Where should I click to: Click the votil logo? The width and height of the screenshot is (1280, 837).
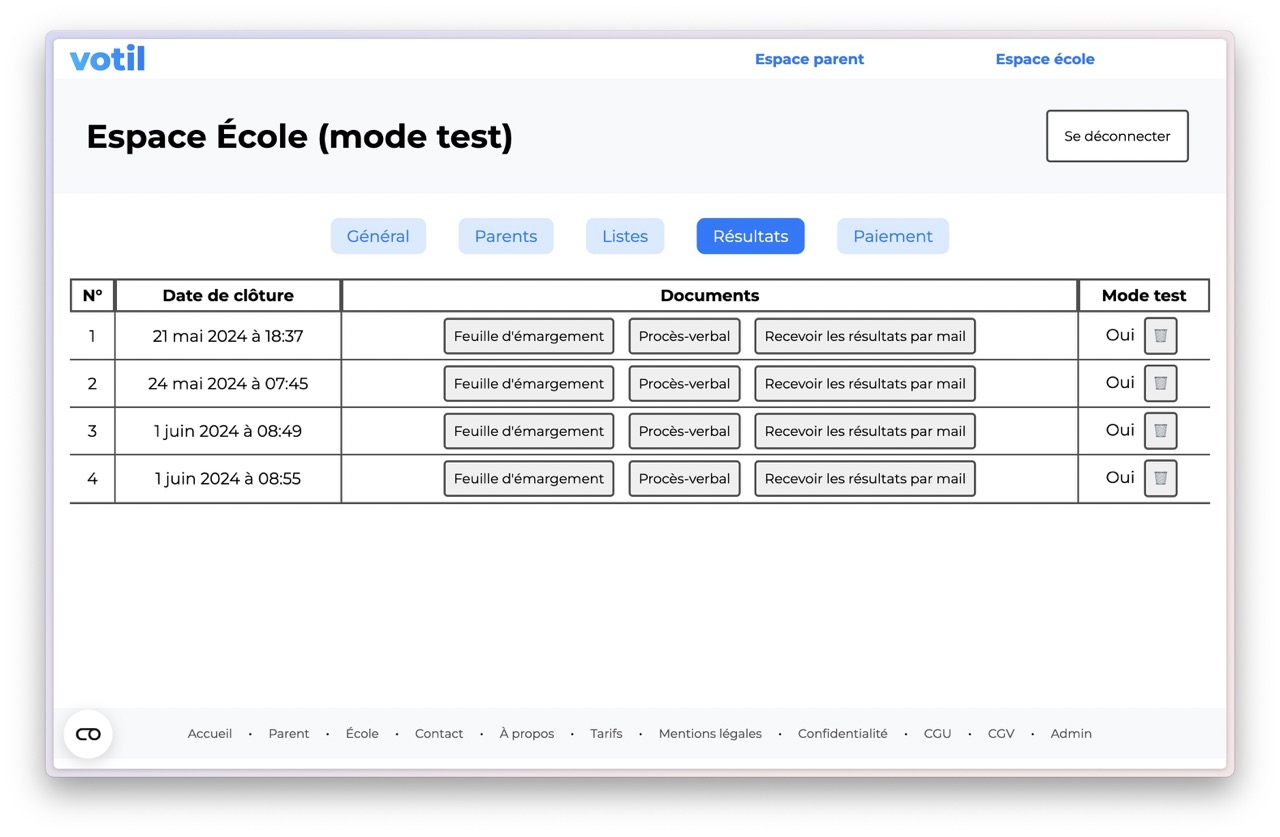point(107,57)
